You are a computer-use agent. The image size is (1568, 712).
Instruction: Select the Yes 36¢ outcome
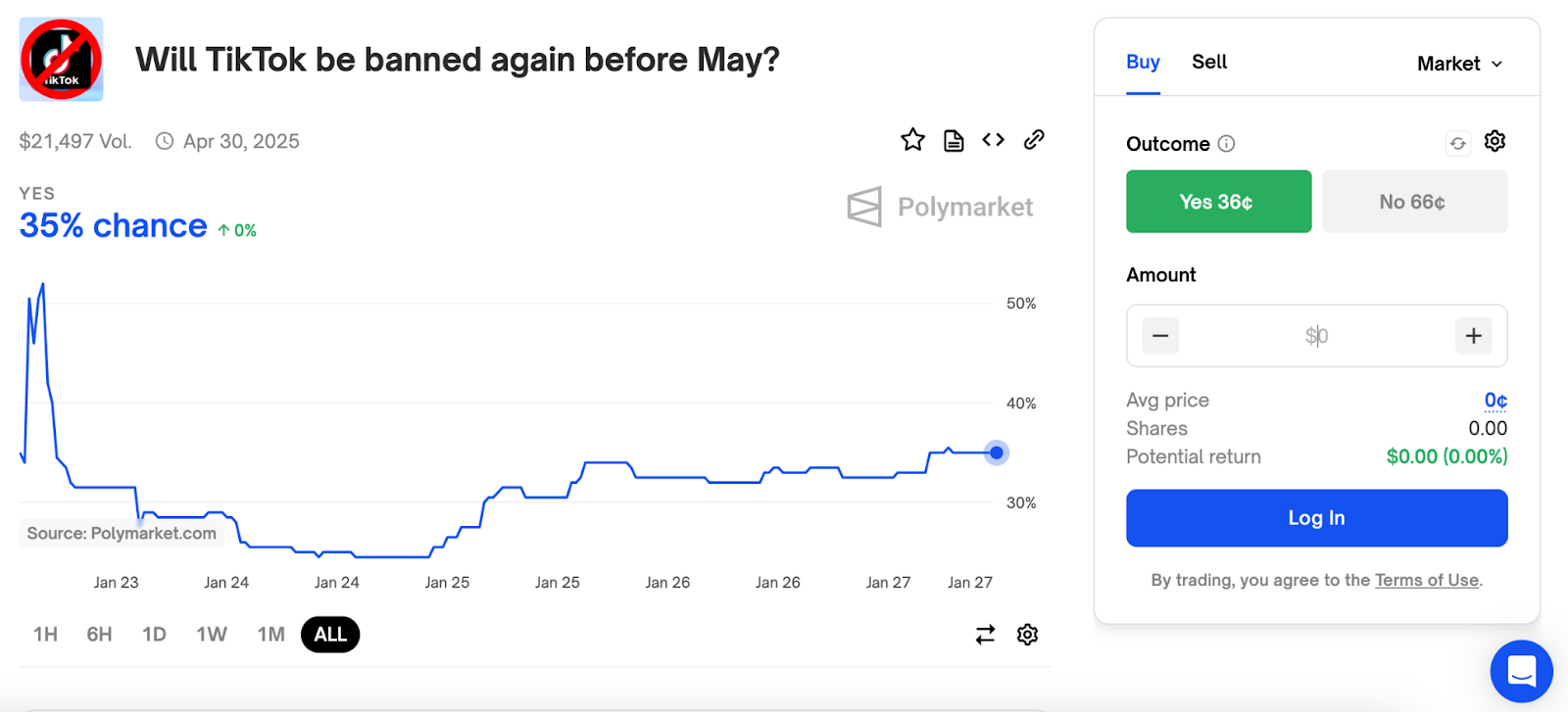click(x=1218, y=202)
